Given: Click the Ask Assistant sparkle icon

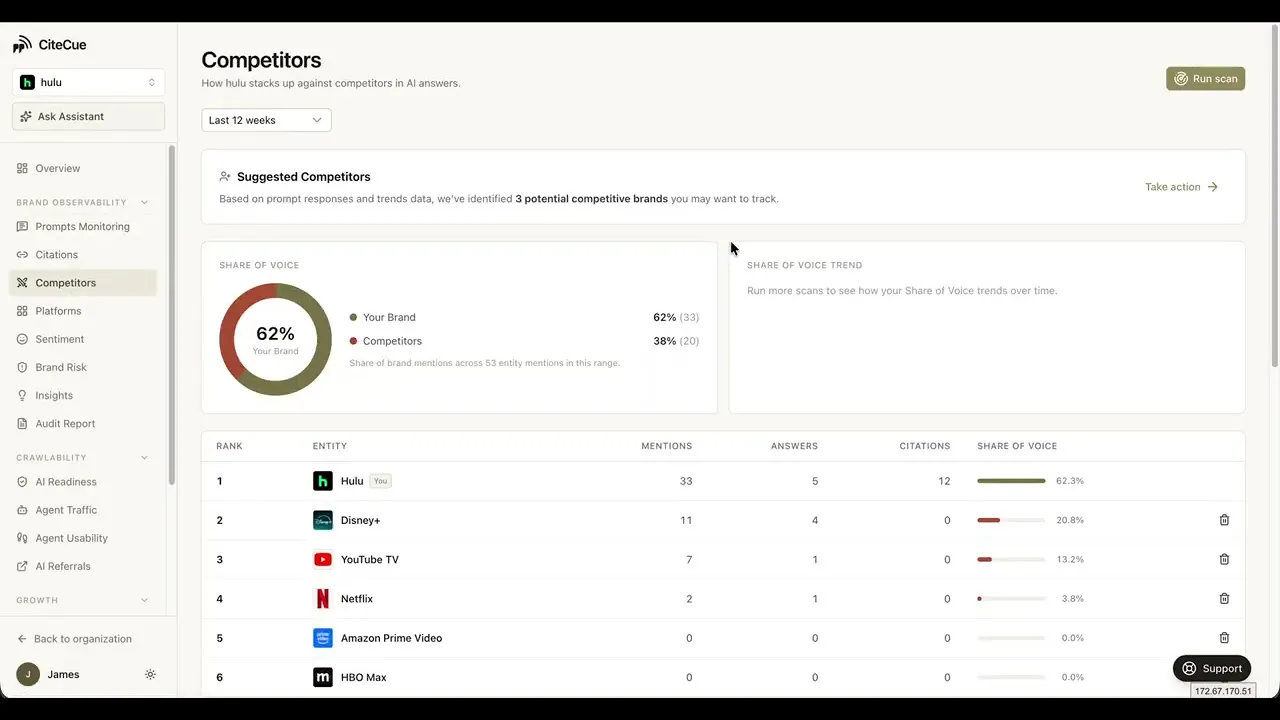Looking at the screenshot, I should 26,116.
